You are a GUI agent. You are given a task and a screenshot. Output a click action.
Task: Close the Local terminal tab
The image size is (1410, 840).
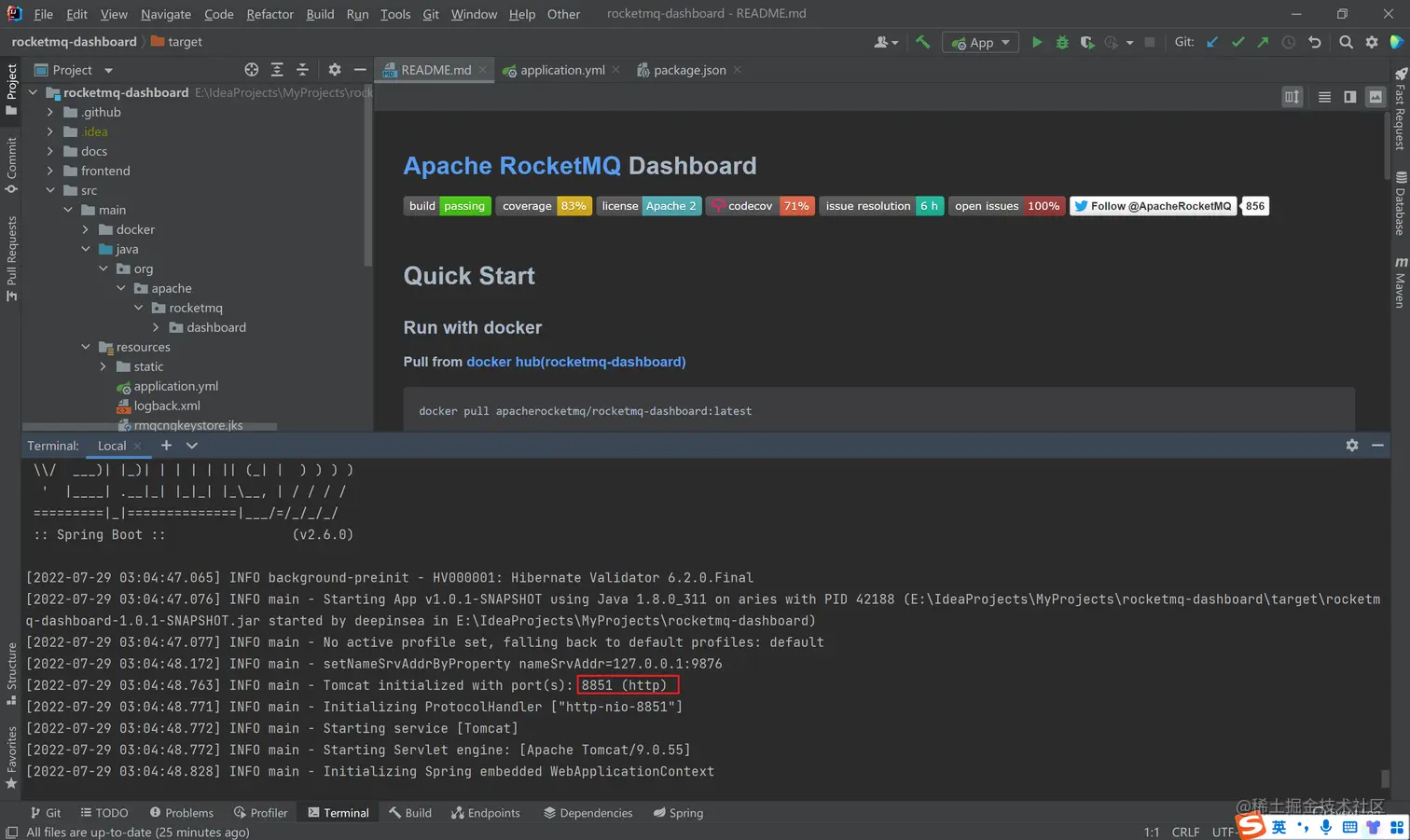(x=137, y=446)
